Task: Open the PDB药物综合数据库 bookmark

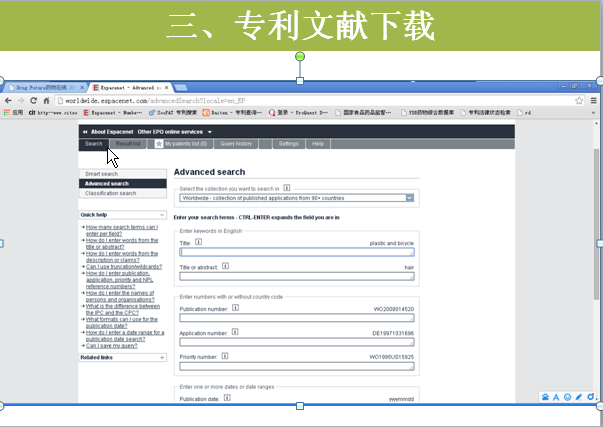Action: (x=427, y=113)
